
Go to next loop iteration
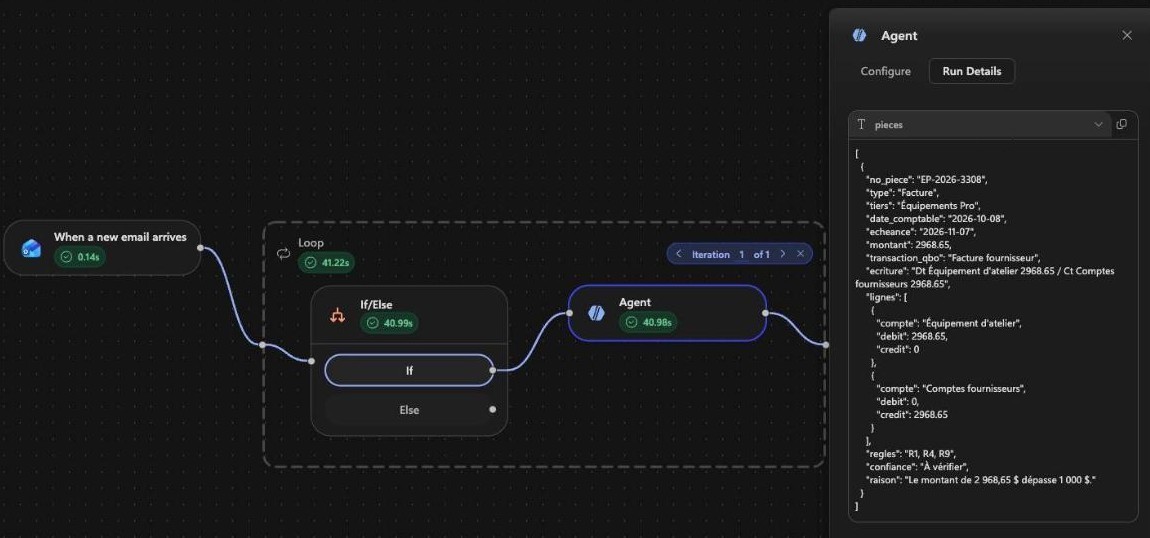click(x=783, y=254)
